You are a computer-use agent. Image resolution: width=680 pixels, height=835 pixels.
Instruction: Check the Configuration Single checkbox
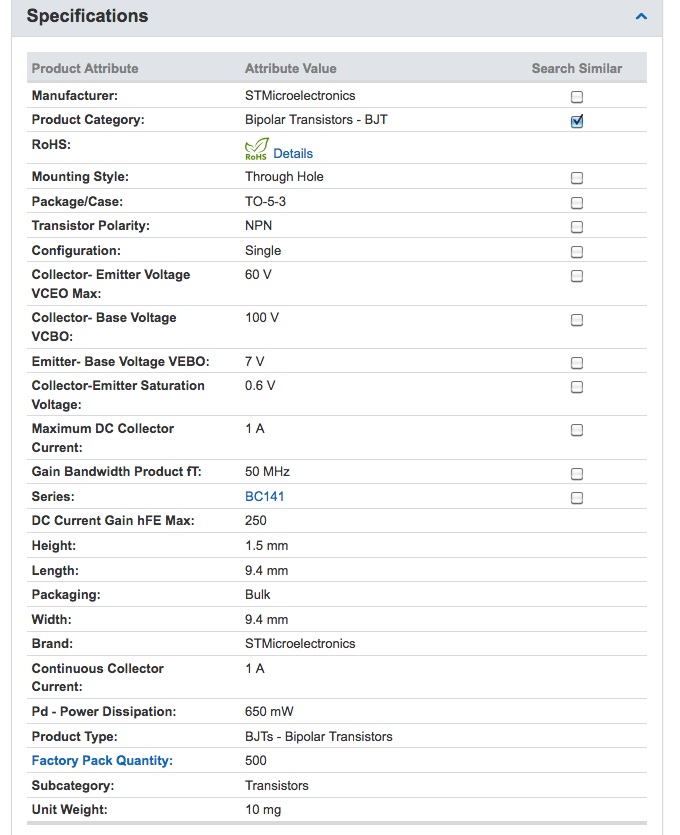coord(577,252)
